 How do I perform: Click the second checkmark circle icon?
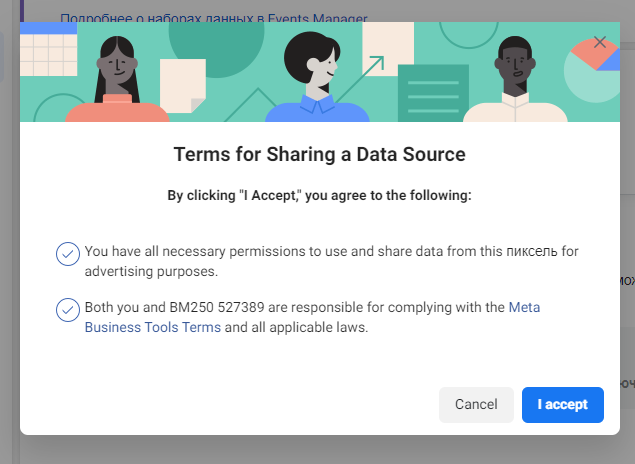point(68,310)
